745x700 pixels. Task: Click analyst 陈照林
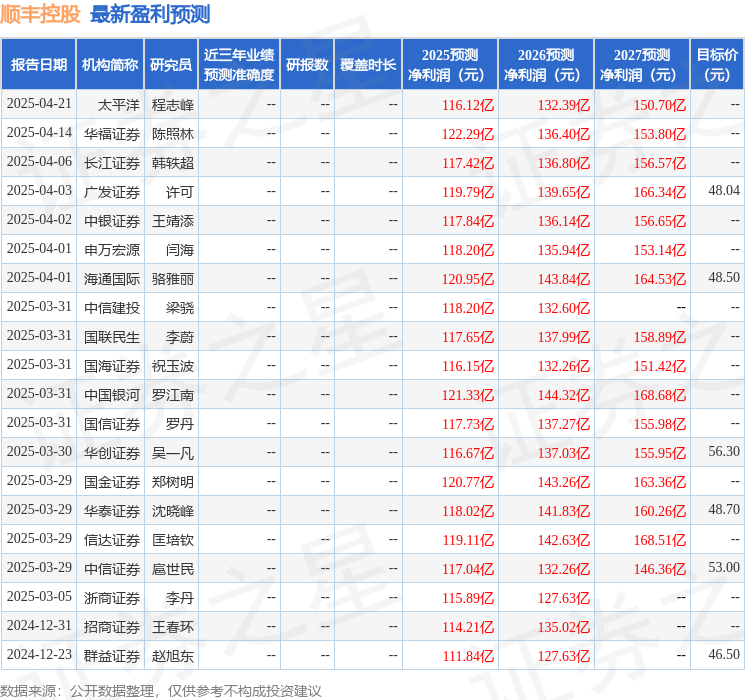coord(173,134)
